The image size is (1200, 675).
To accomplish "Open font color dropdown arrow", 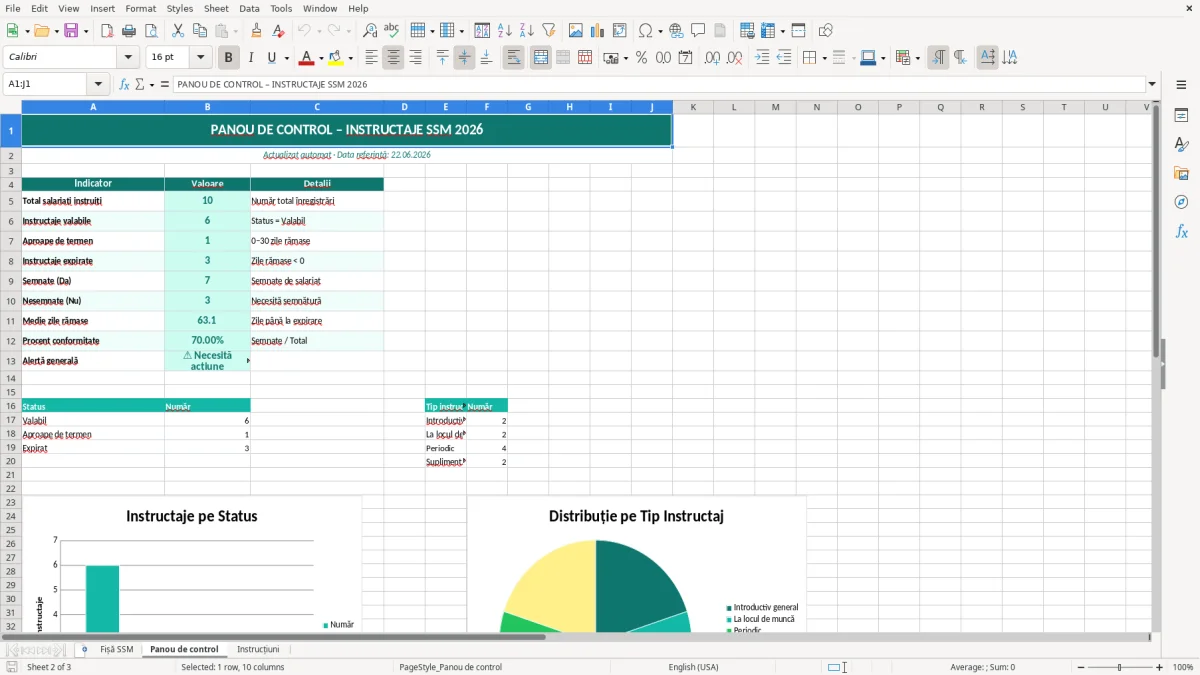I will point(321,58).
